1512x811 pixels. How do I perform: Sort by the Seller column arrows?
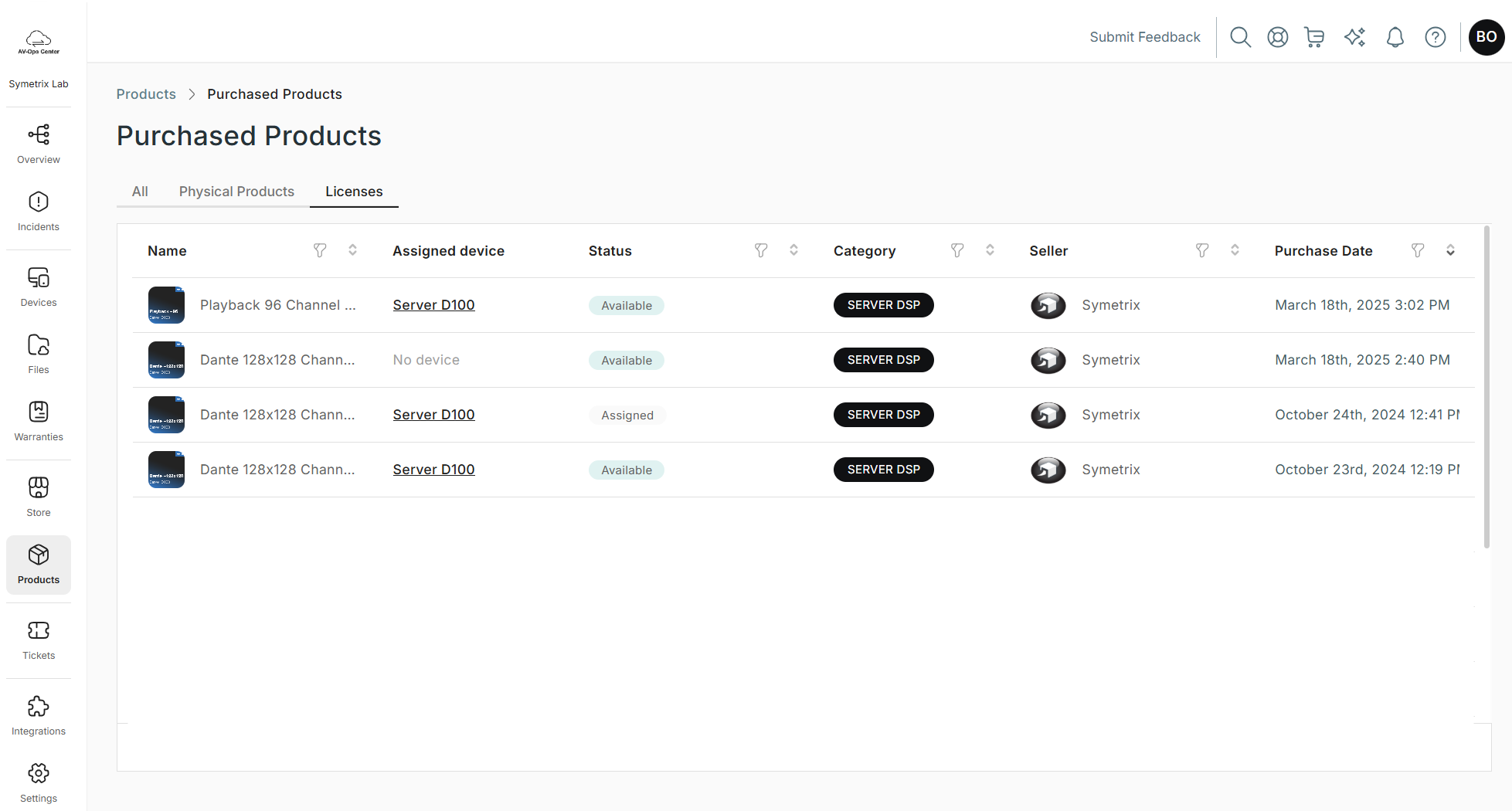point(1235,250)
